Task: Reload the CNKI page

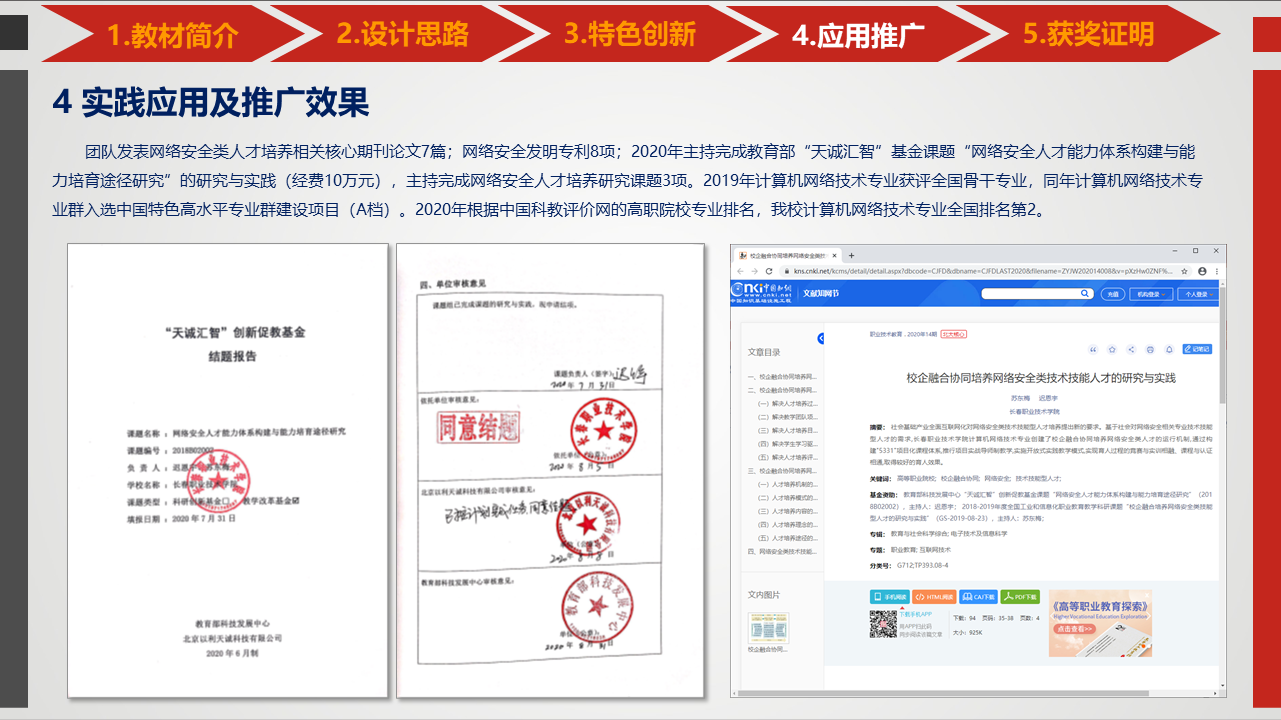Action: [769, 271]
